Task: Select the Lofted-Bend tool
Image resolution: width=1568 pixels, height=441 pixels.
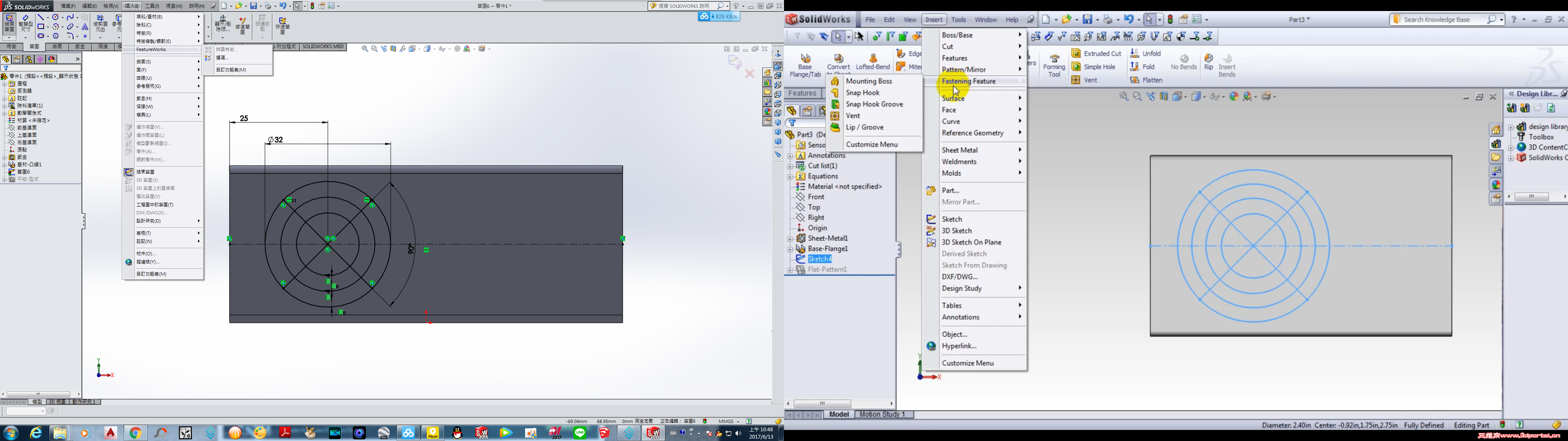Action: click(873, 62)
